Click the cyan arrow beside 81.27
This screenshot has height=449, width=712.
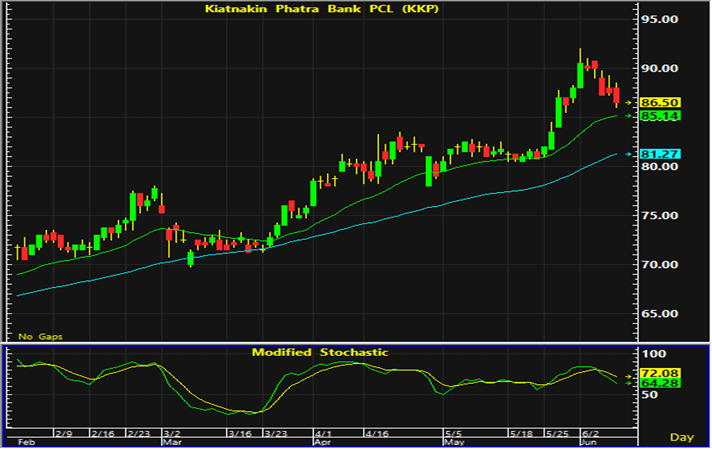click(x=628, y=154)
